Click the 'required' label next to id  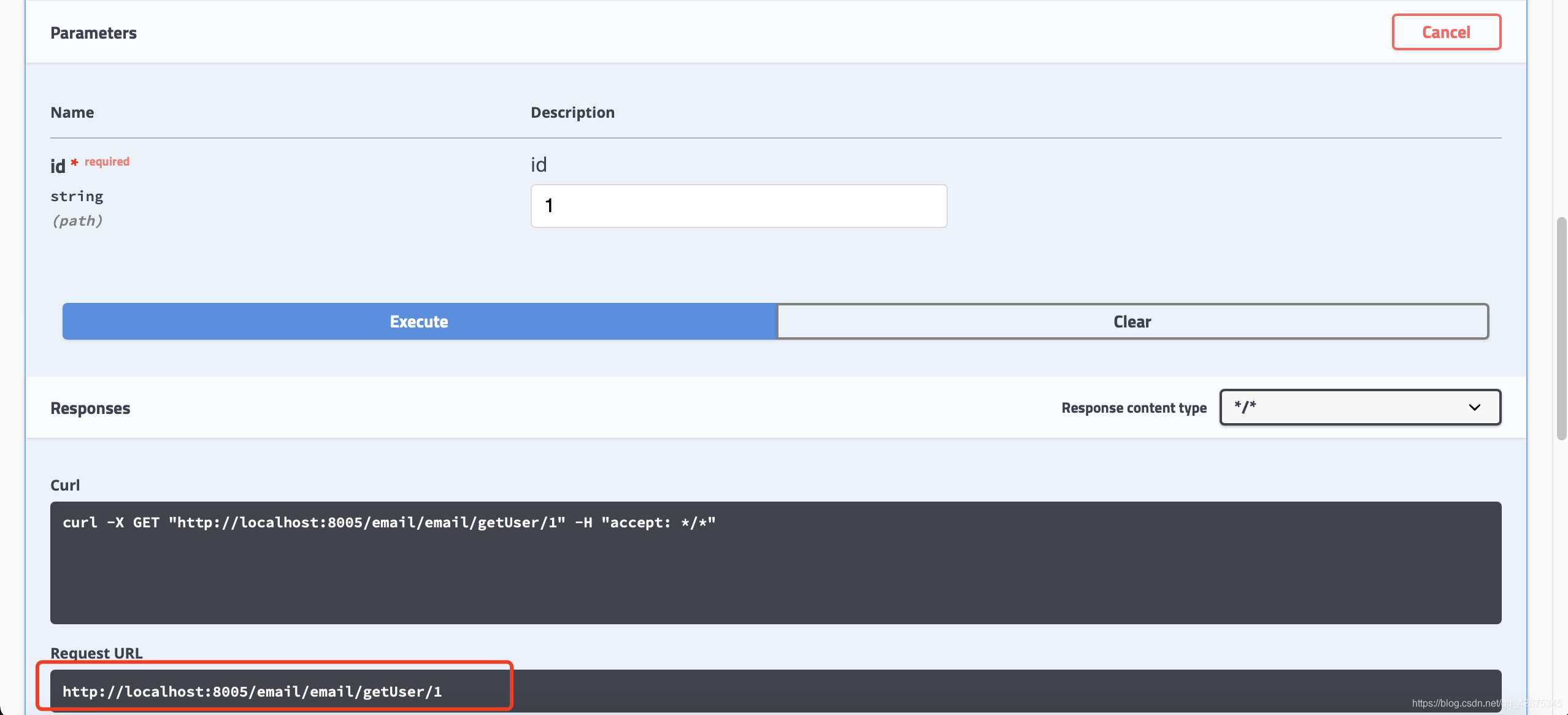[x=107, y=161]
